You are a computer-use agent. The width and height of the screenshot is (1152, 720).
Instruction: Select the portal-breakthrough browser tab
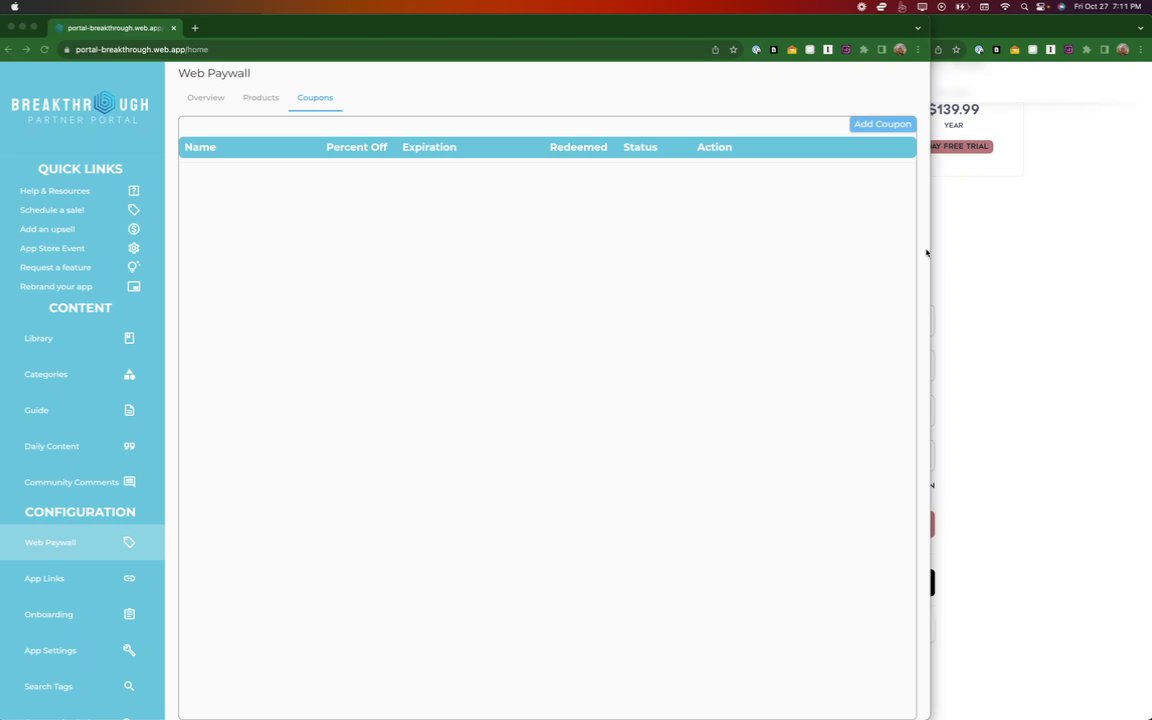pyautogui.click(x=115, y=28)
